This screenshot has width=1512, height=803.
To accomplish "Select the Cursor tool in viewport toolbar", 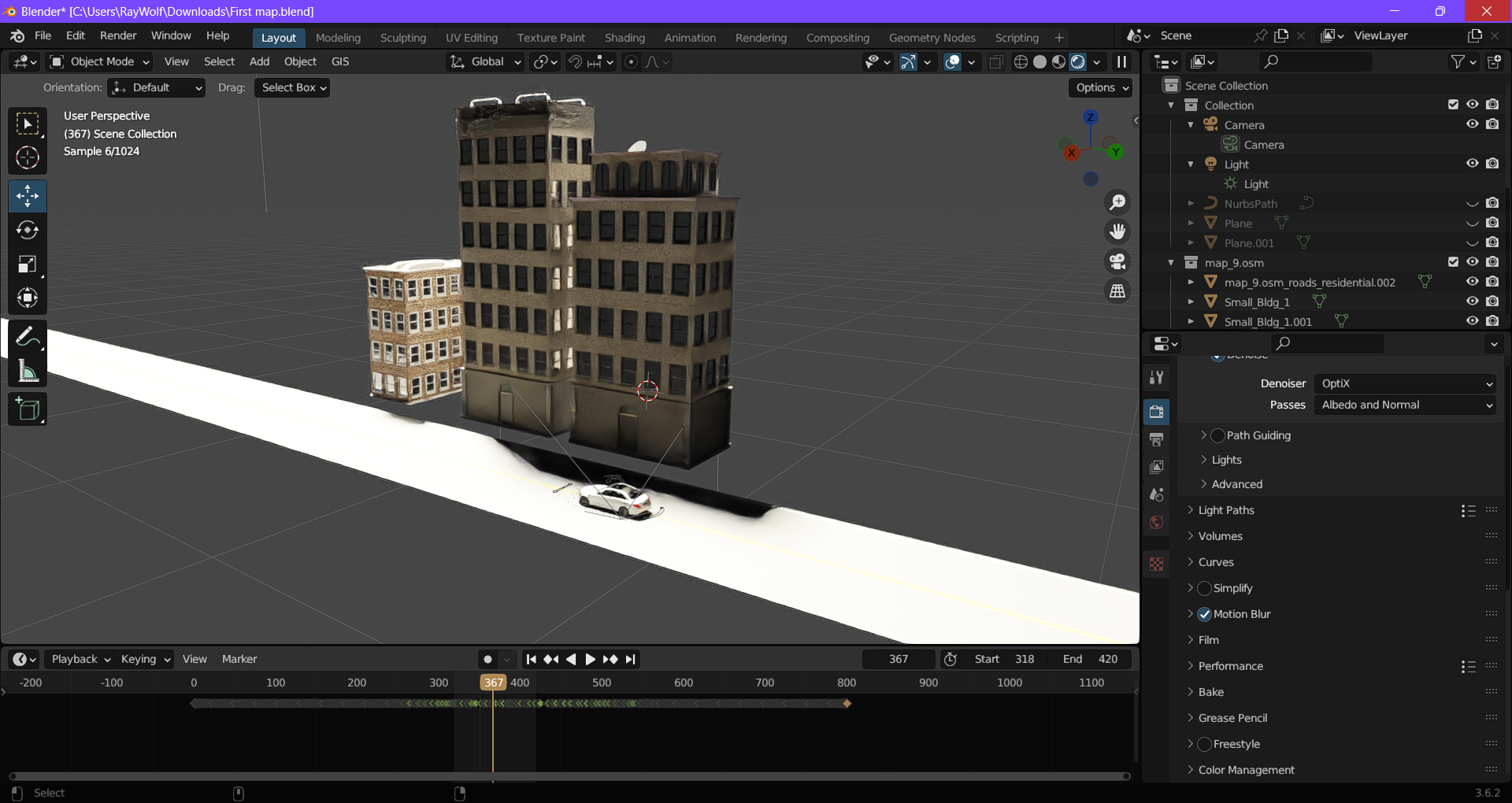I will click(28, 158).
